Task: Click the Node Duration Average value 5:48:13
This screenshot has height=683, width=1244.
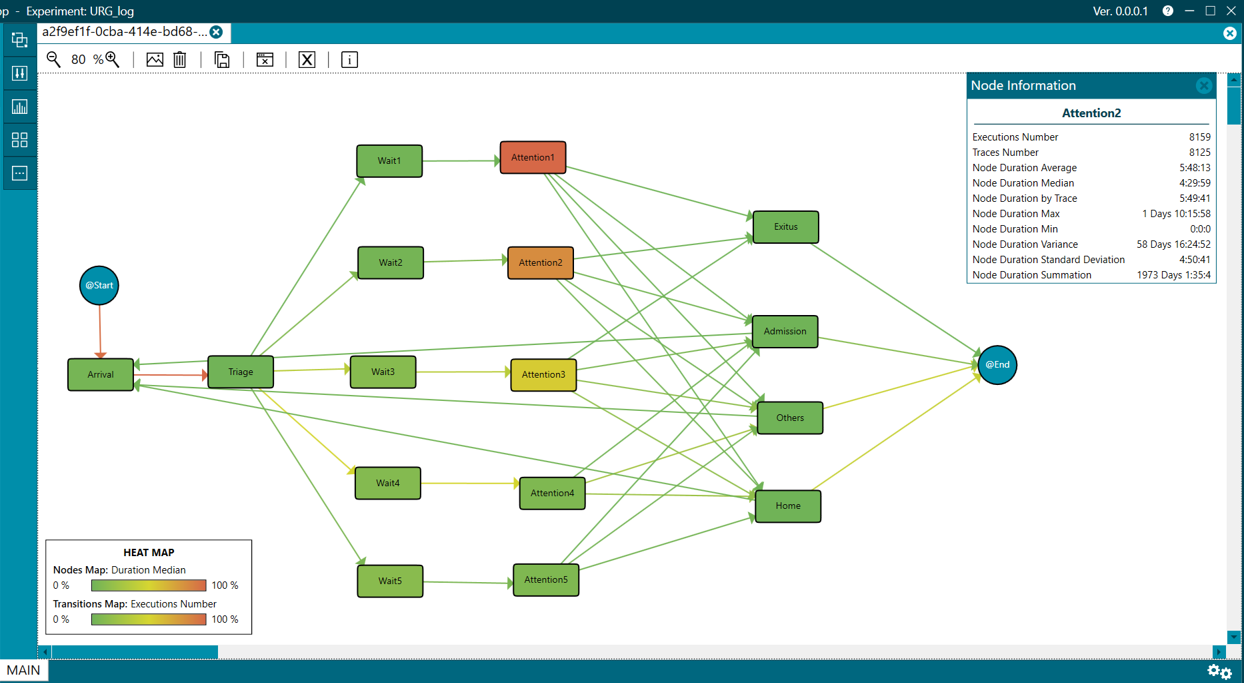Action: tap(1195, 168)
